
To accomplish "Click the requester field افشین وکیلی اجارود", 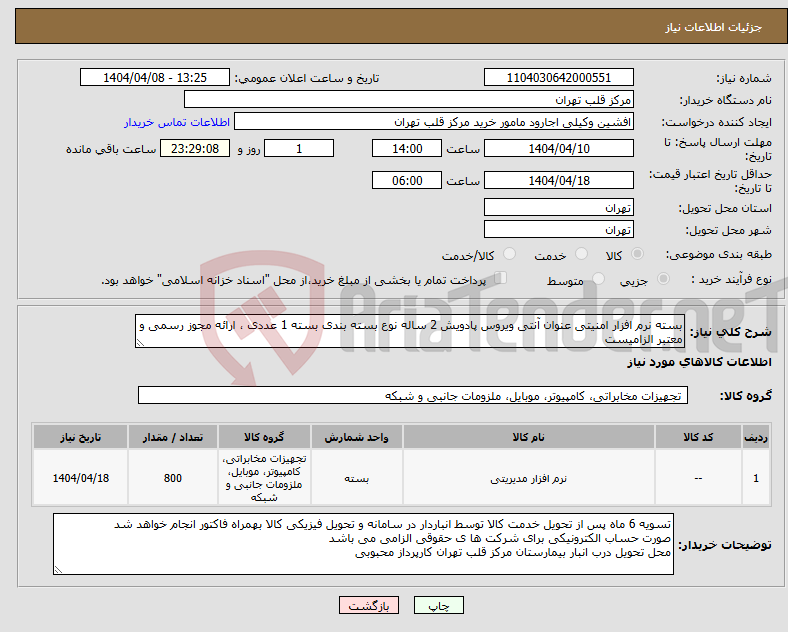I will coord(434,122).
